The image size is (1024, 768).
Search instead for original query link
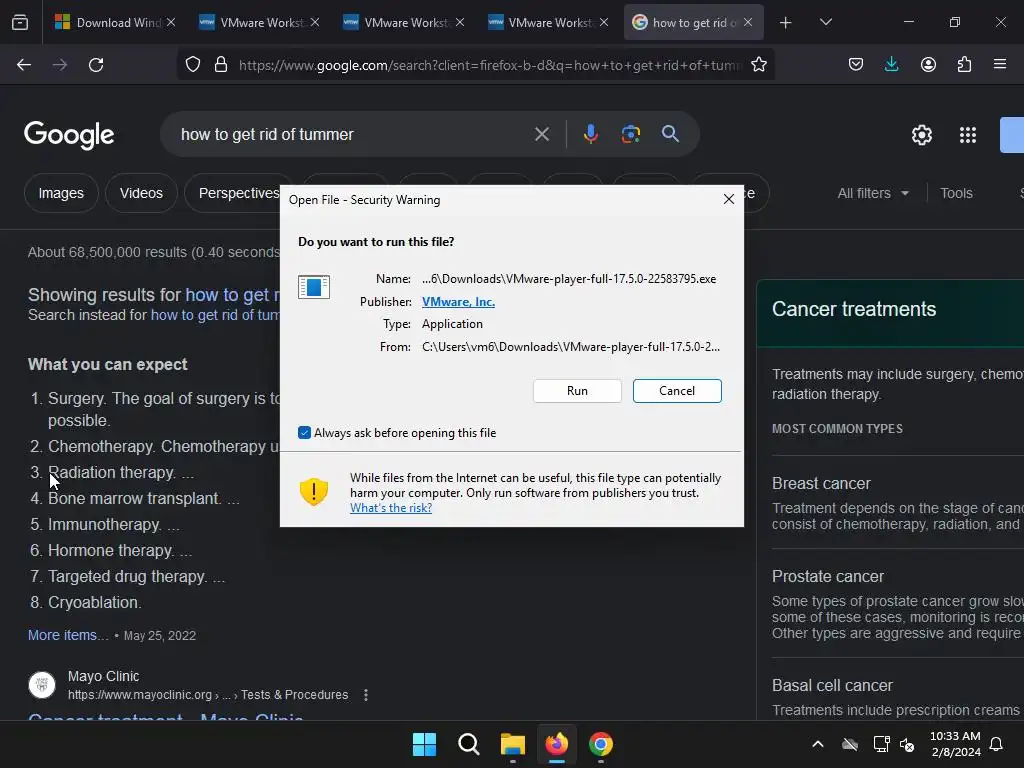(x=216, y=315)
